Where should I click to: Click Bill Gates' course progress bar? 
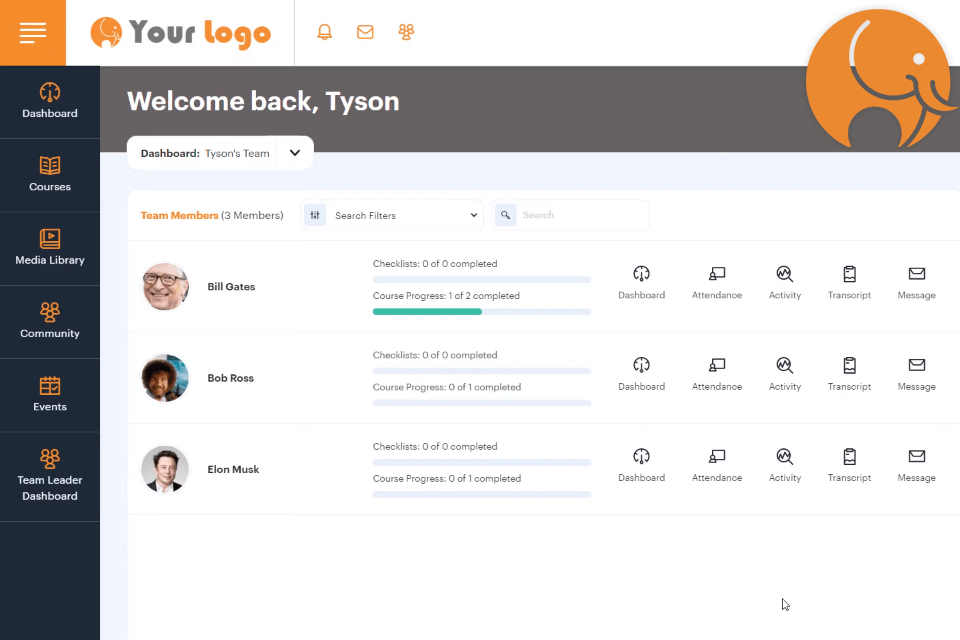pyautogui.click(x=482, y=312)
